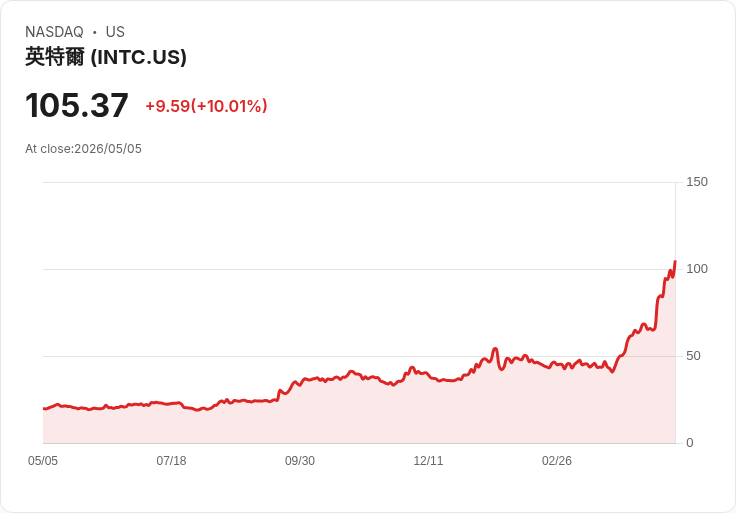Click the 0 value on y-axis
Image resolution: width=736 pixels, height=513 pixels.
click(x=690, y=443)
